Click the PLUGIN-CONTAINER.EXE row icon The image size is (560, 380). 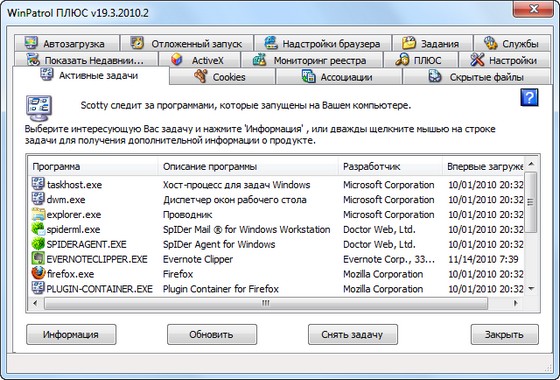pyautogui.click(x=38, y=288)
